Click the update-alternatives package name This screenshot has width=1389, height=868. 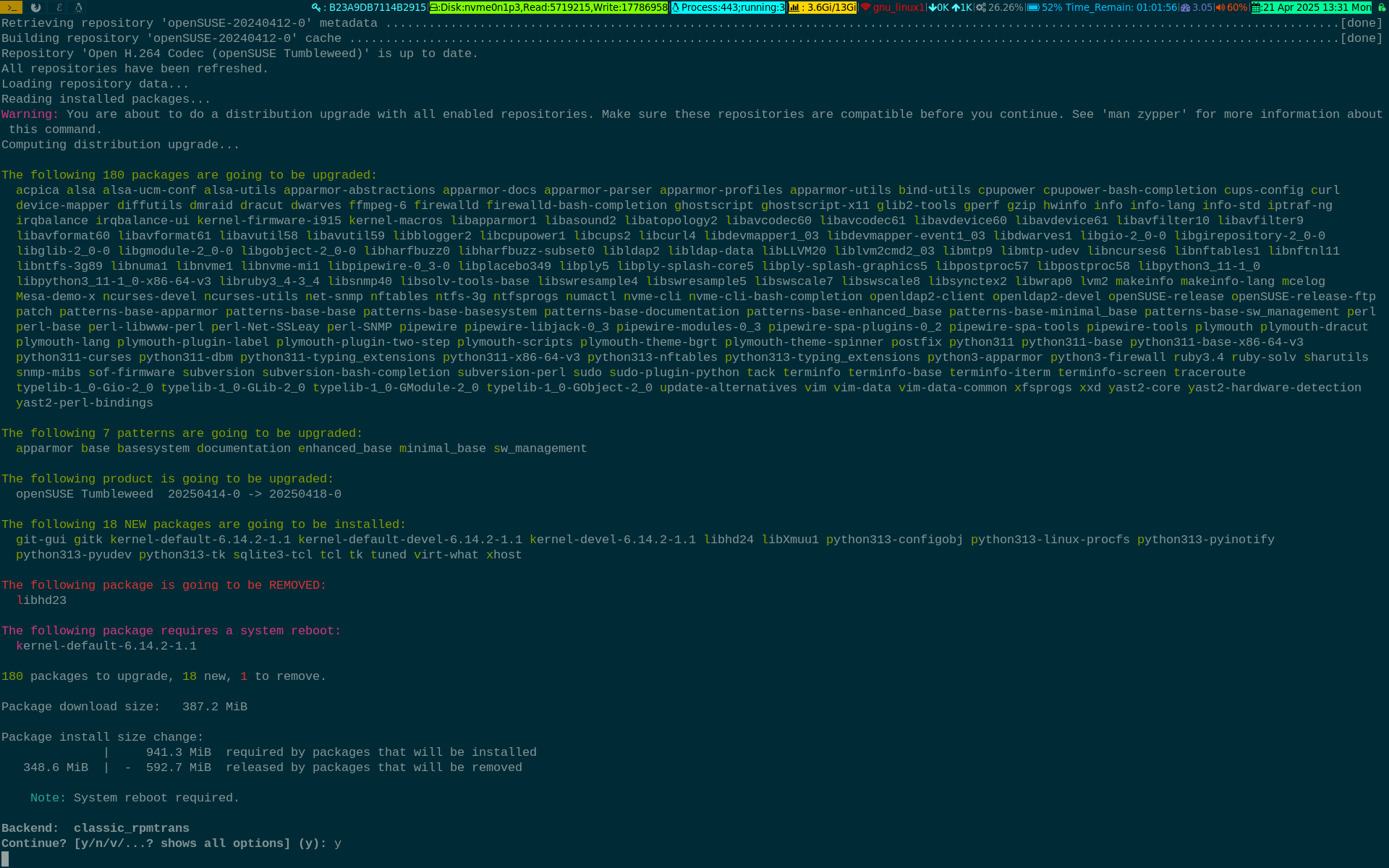click(x=729, y=388)
